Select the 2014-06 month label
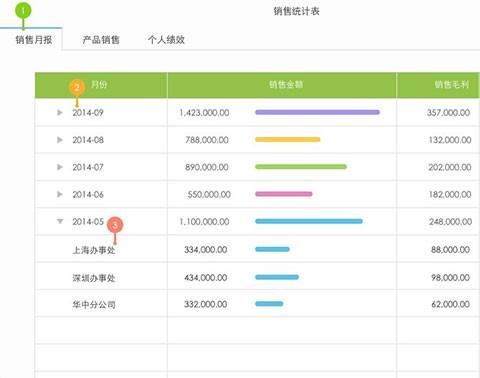The width and height of the screenshot is (480, 378). click(88, 194)
